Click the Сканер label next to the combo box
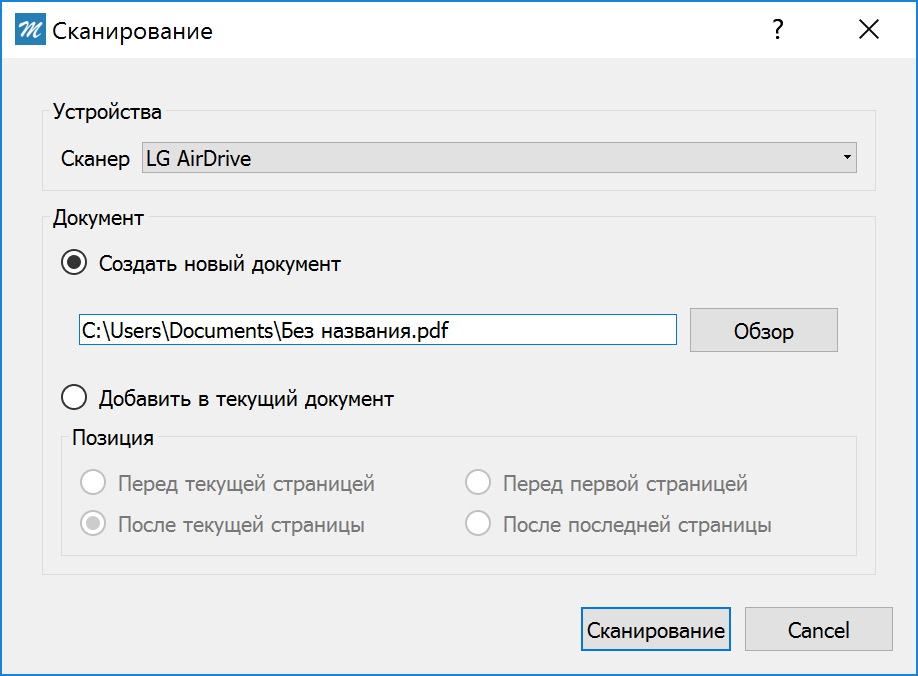 coord(95,159)
